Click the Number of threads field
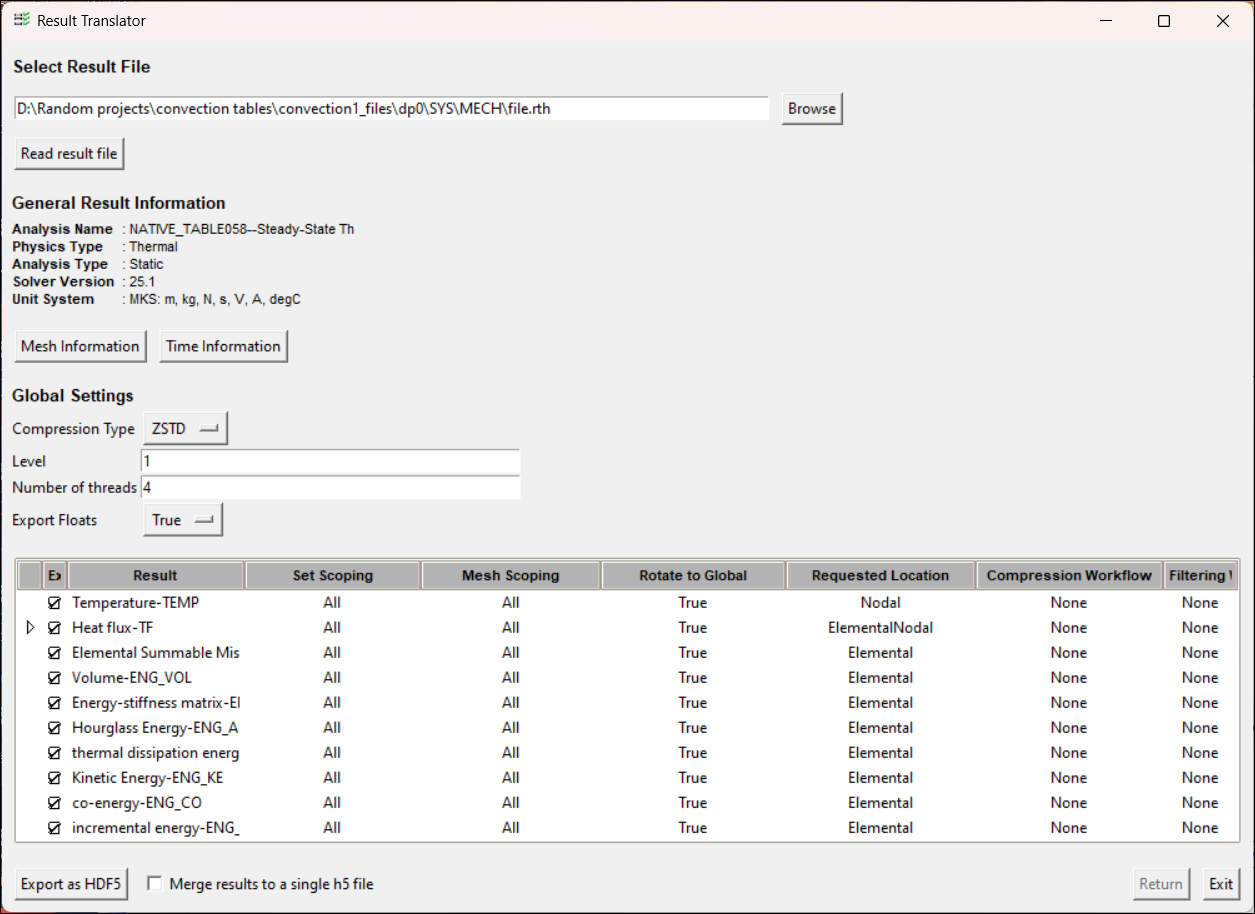This screenshot has width=1255, height=914. [330, 487]
